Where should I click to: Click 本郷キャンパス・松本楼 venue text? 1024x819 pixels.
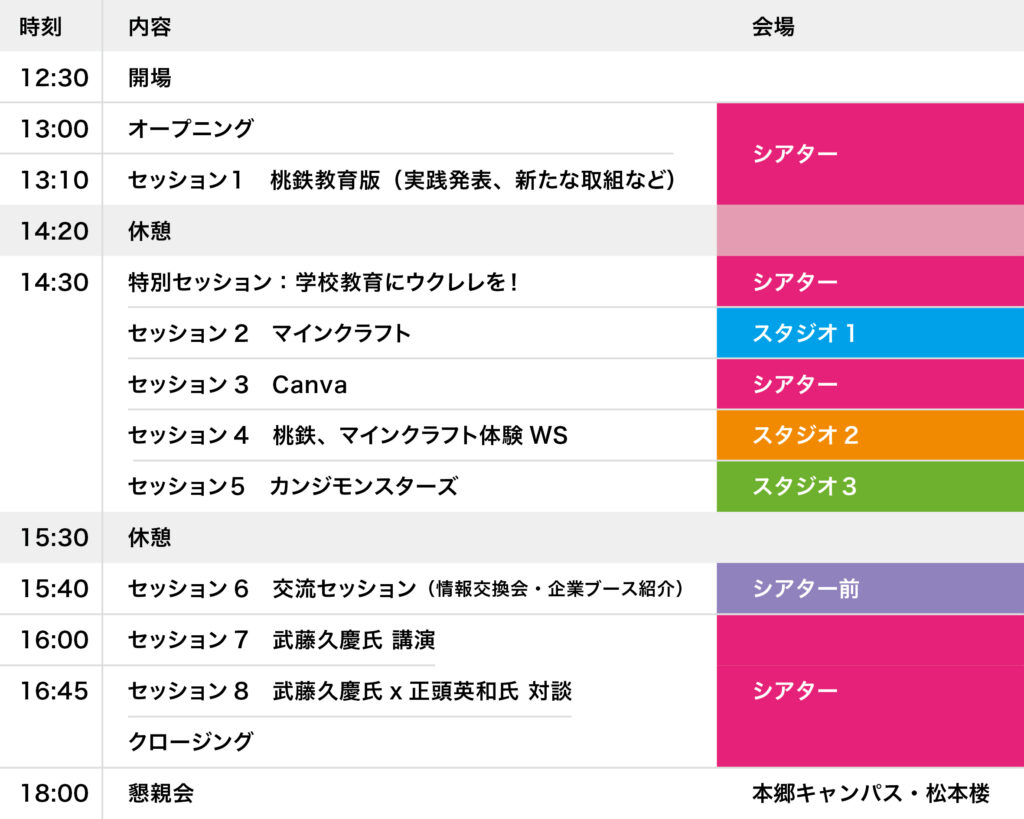(870, 794)
